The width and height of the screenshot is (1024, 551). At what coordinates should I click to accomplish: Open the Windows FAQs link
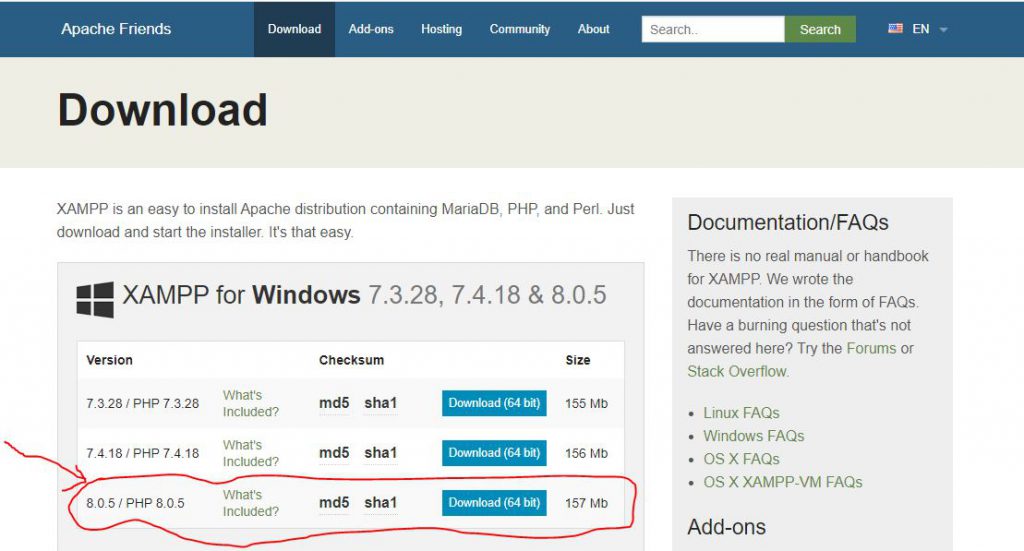pos(753,436)
